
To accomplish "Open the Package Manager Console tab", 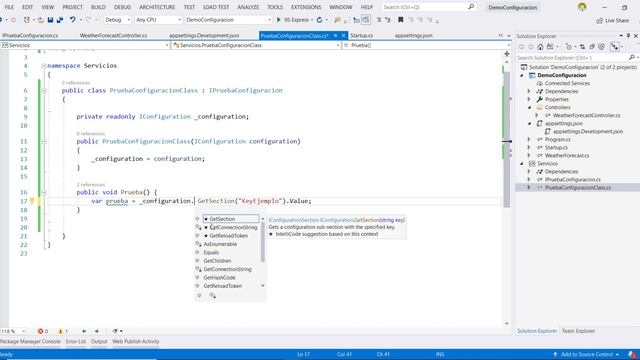I will tap(30, 342).
